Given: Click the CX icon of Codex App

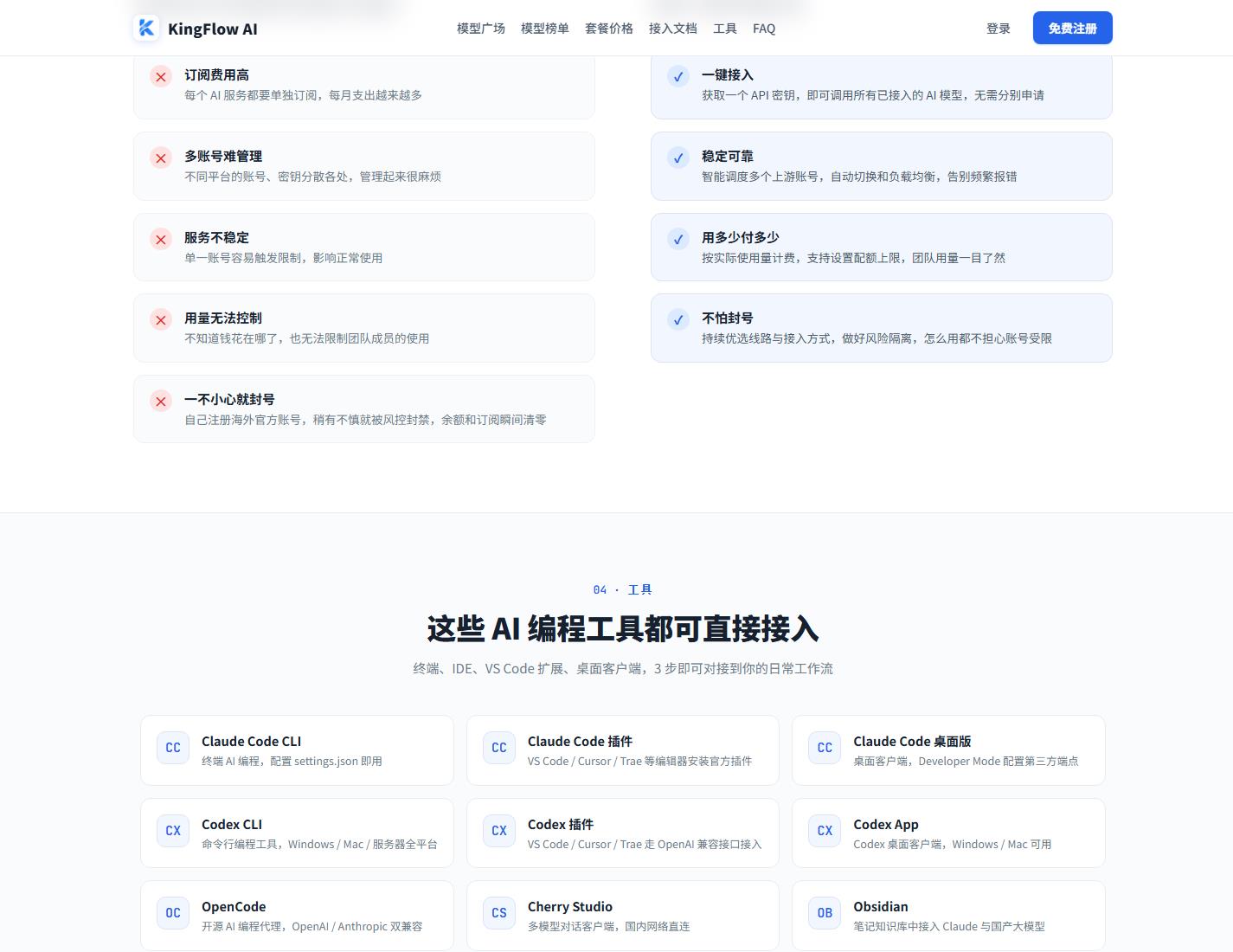Looking at the screenshot, I should tap(825, 831).
